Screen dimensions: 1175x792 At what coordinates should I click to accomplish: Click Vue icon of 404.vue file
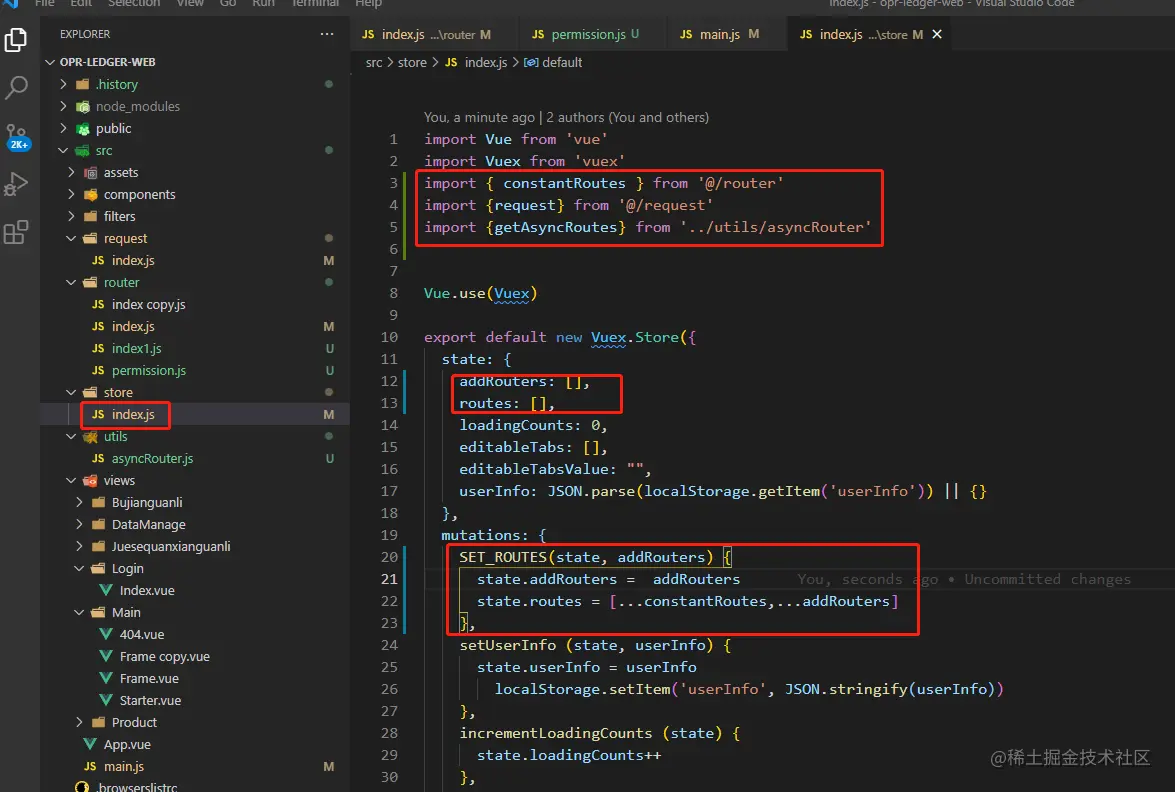tap(106, 635)
